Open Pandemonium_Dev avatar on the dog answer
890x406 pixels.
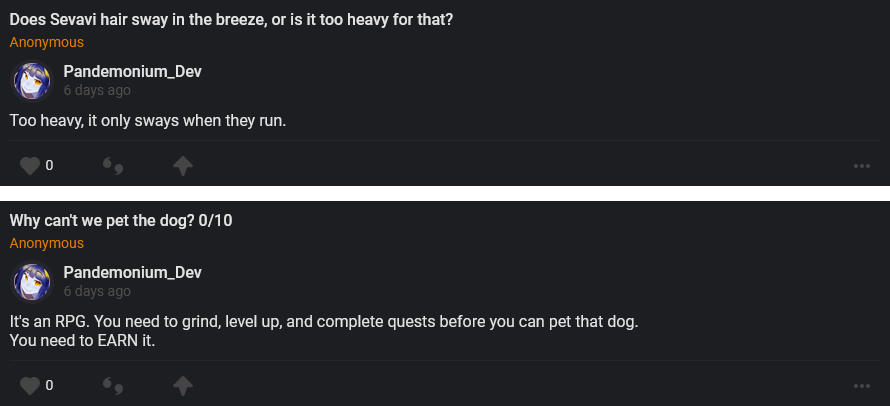30,282
